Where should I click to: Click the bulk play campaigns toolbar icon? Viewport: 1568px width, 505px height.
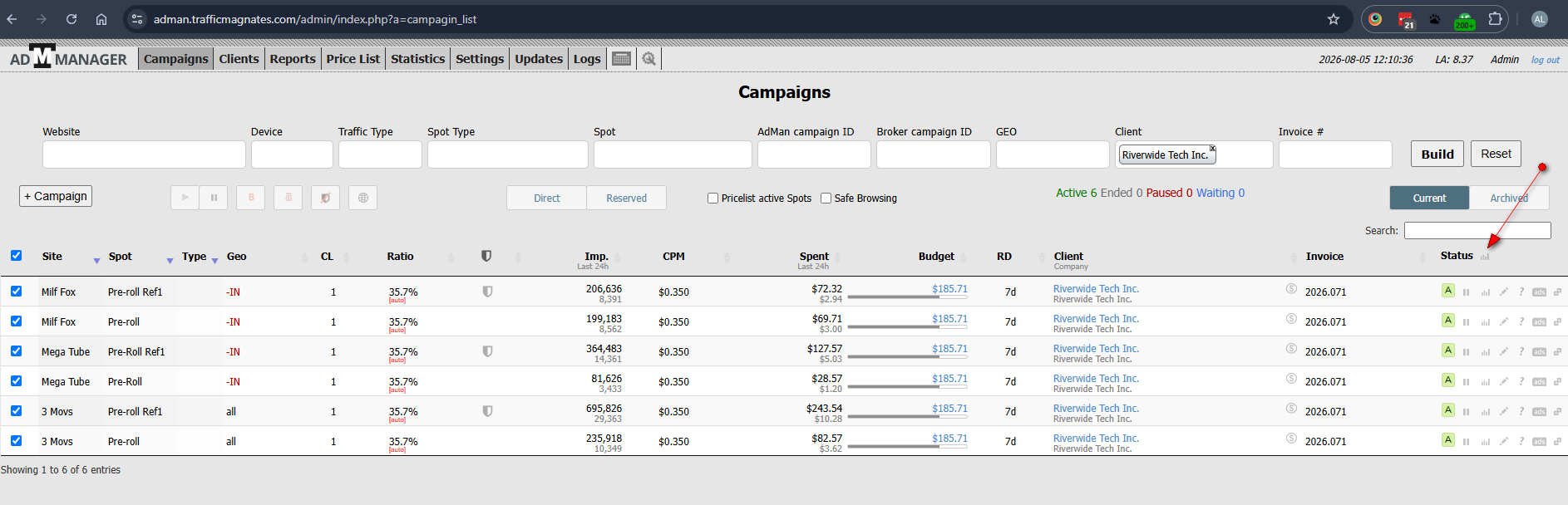[185, 198]
